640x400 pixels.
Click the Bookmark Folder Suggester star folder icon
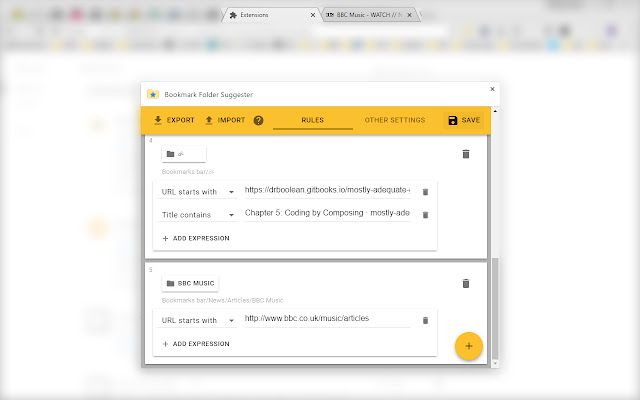click(x=153, y=94)
